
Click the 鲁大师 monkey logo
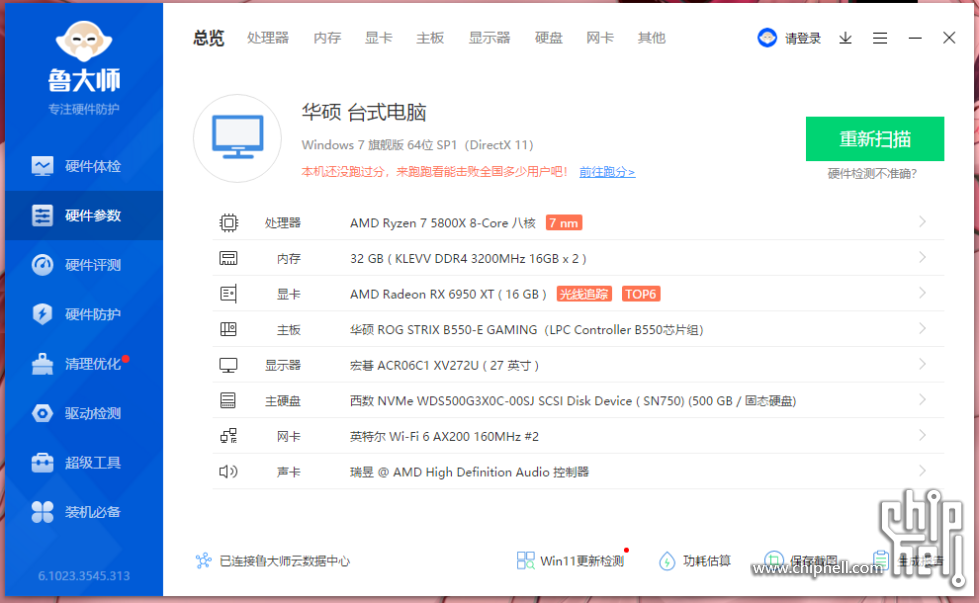point(84,41)
